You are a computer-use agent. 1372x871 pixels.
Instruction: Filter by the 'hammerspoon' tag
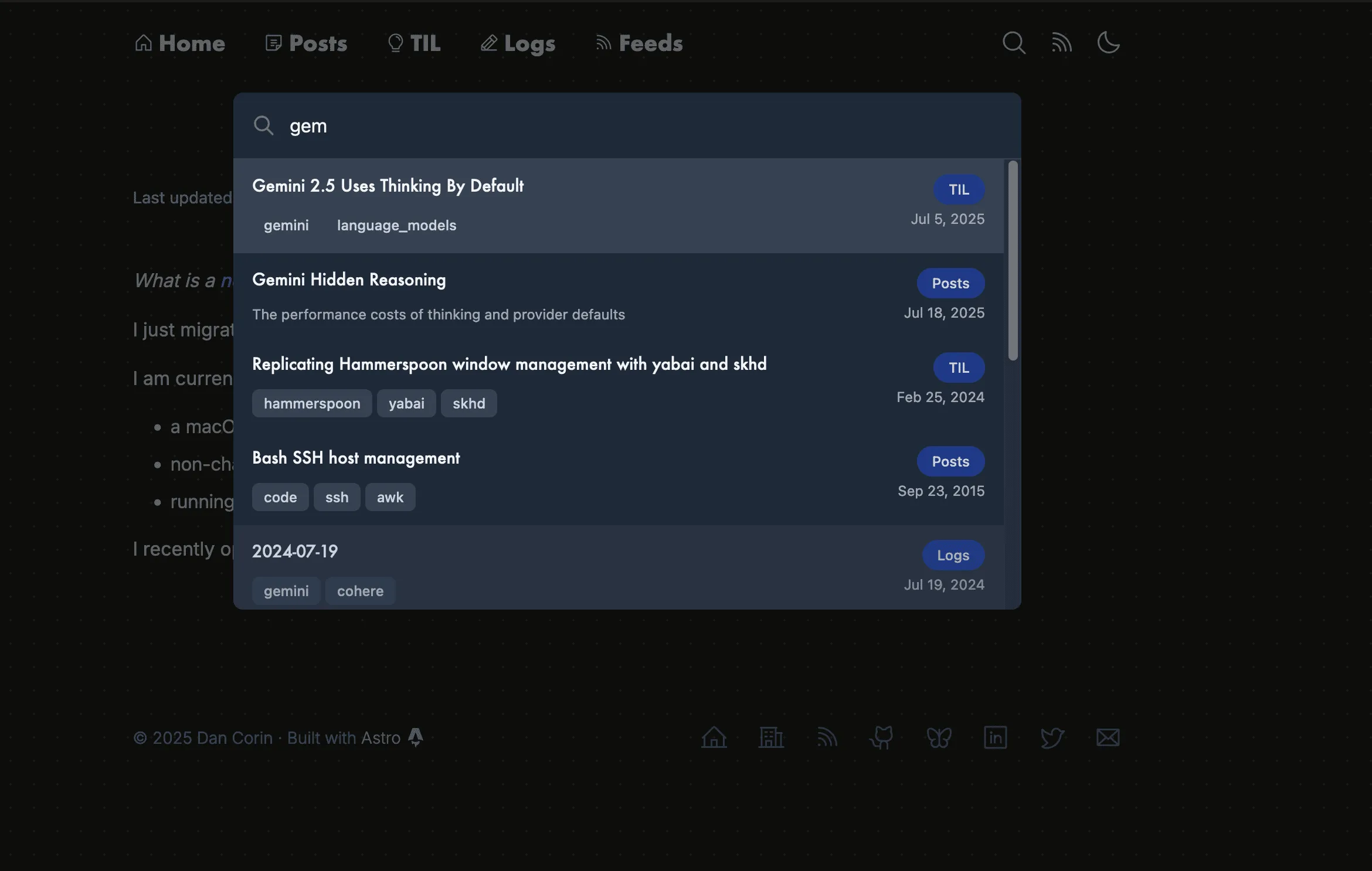coord(311,403)
